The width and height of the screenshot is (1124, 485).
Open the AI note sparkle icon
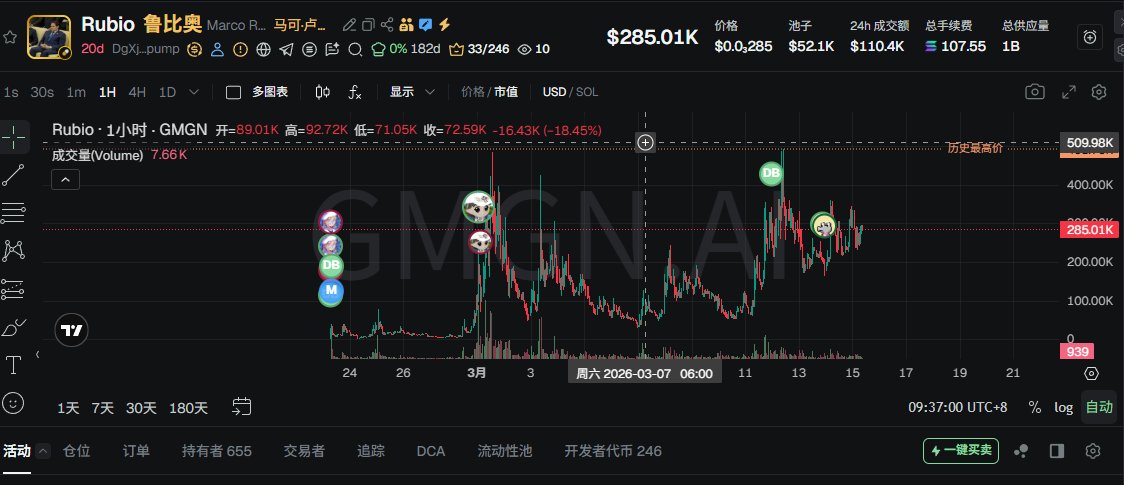click(332, 49)
